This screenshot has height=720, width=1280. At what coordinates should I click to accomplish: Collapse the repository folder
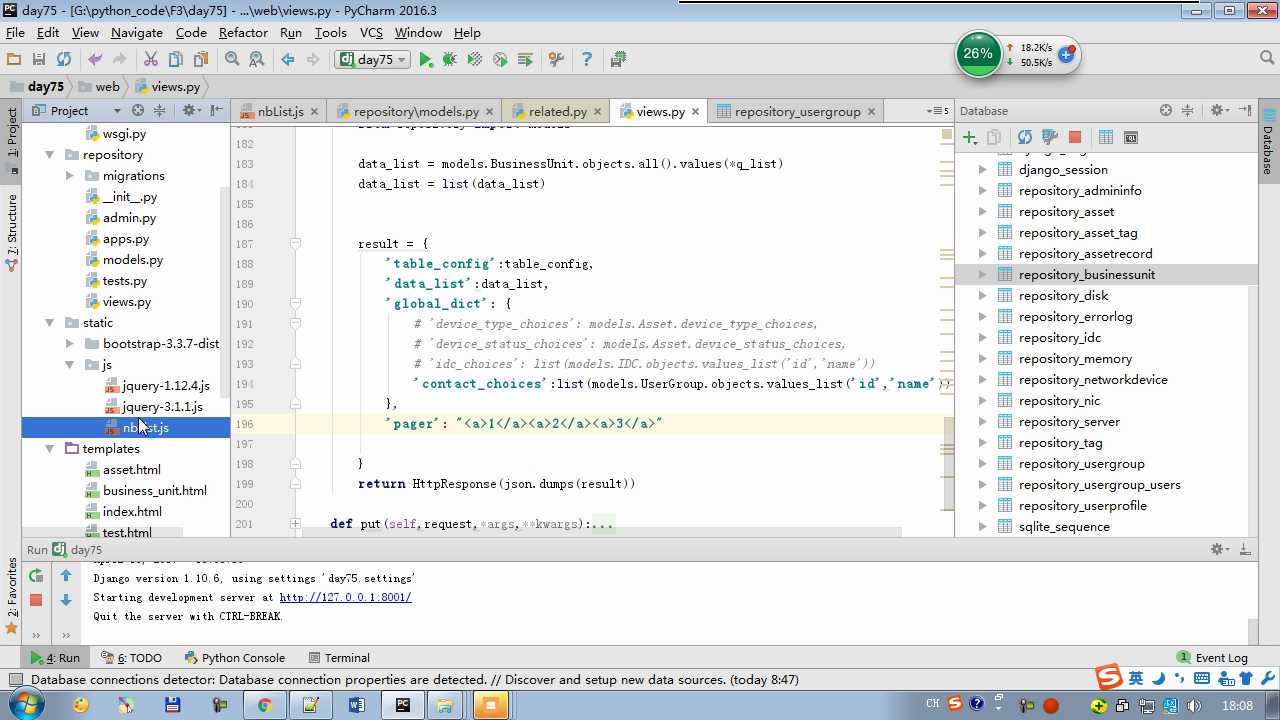pyautogui.click(x=49, y=155)
